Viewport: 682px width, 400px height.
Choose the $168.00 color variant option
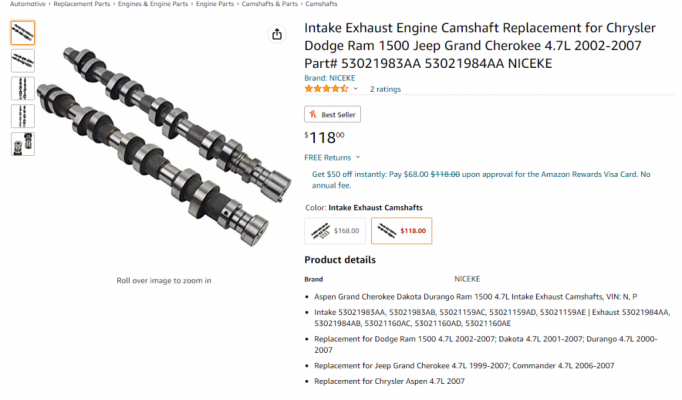pyautogui.click(x=335, y=231)
